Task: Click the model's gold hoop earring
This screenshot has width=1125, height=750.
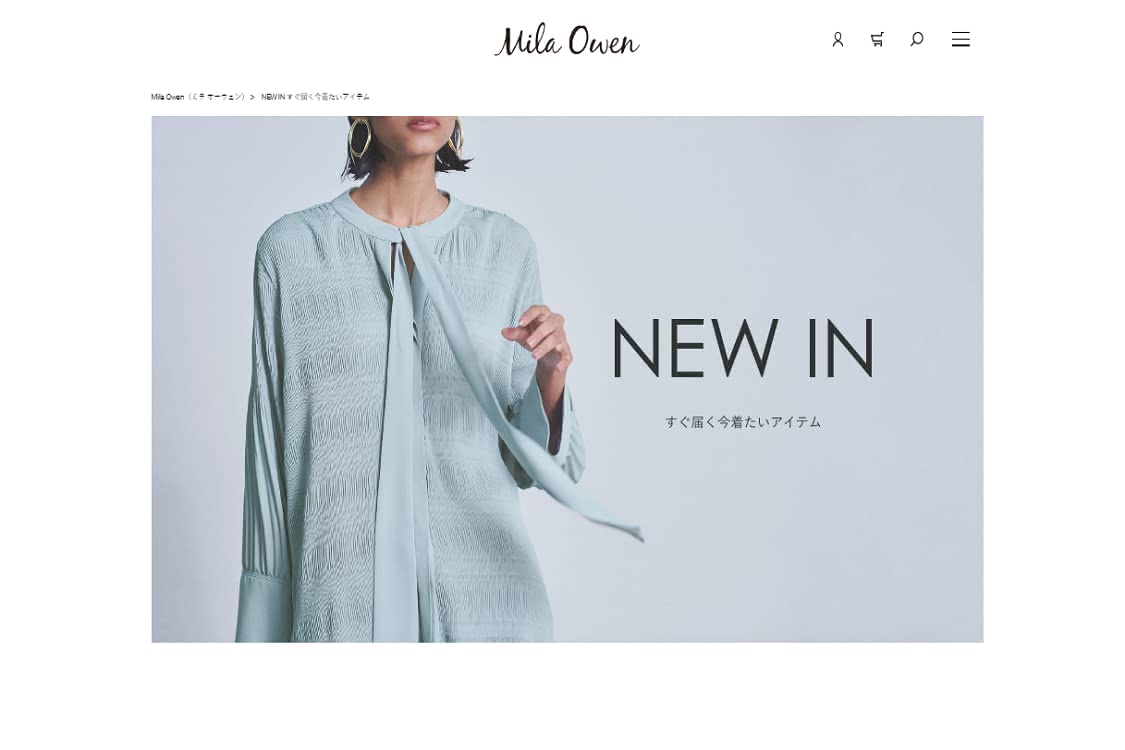Action: [359, 136]
